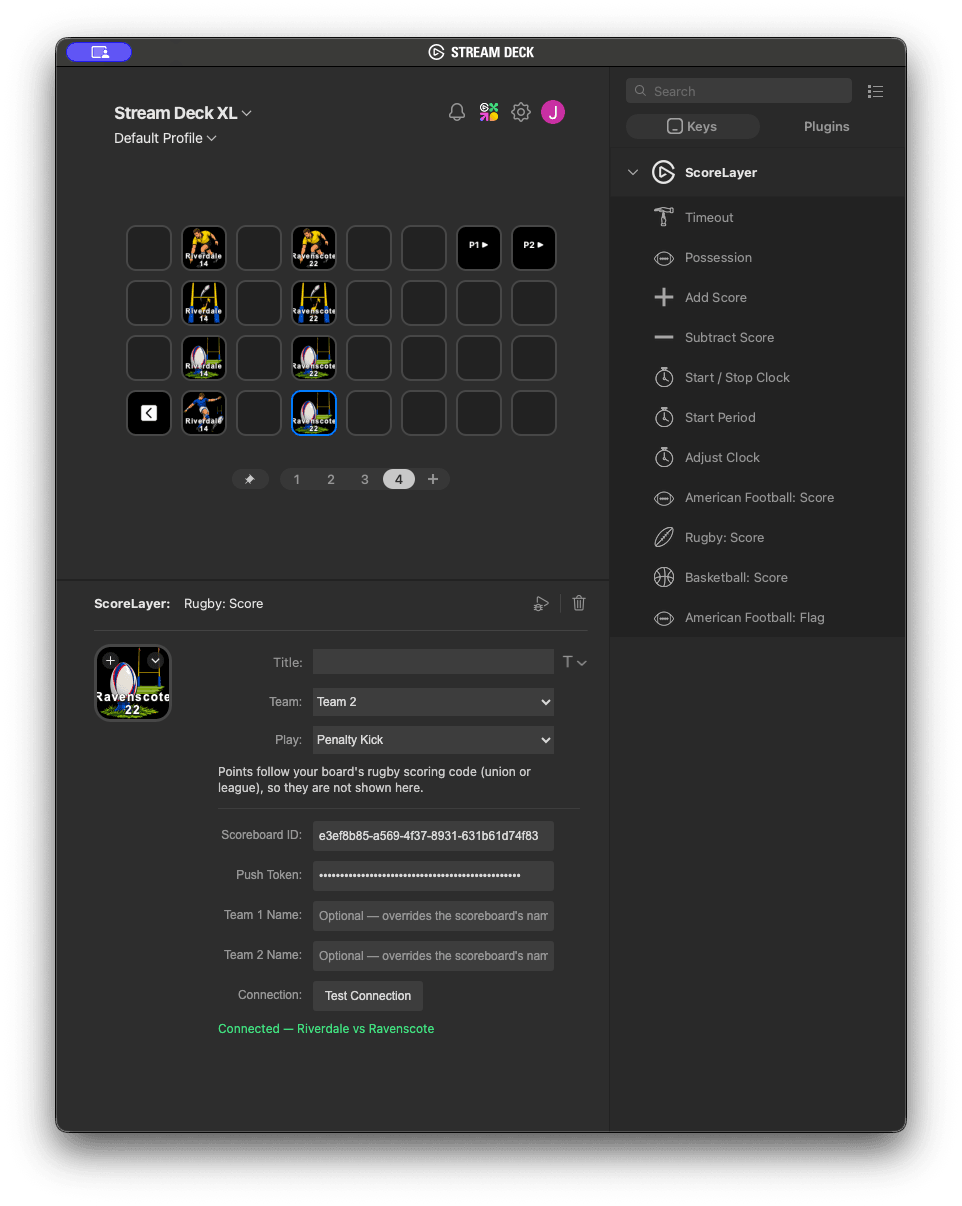Delete the action with the trash icon
The width and height of the screenshot is (962, 1206).
(x=579, y=603)
